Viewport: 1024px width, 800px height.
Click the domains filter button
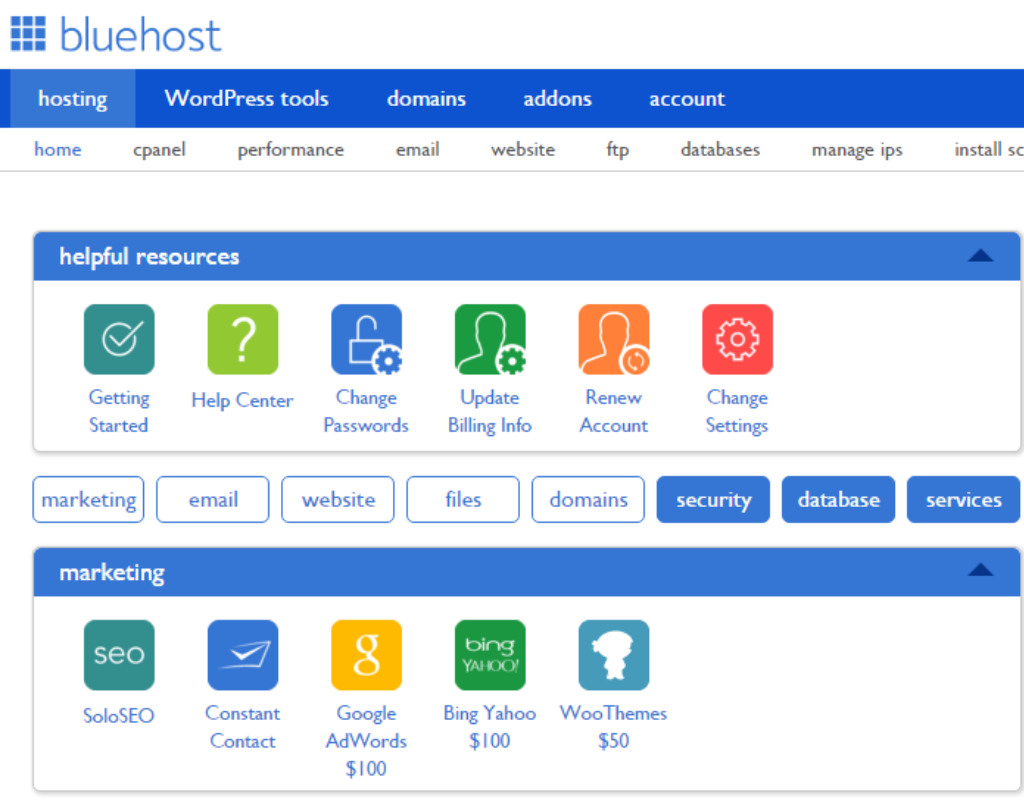click(588, 500)
